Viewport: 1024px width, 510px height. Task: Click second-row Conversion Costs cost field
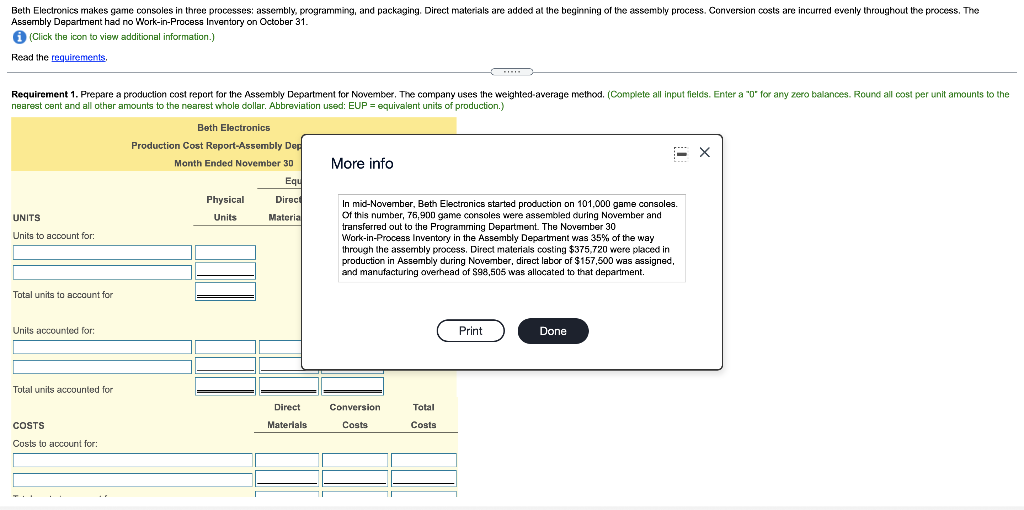(355, 479)
